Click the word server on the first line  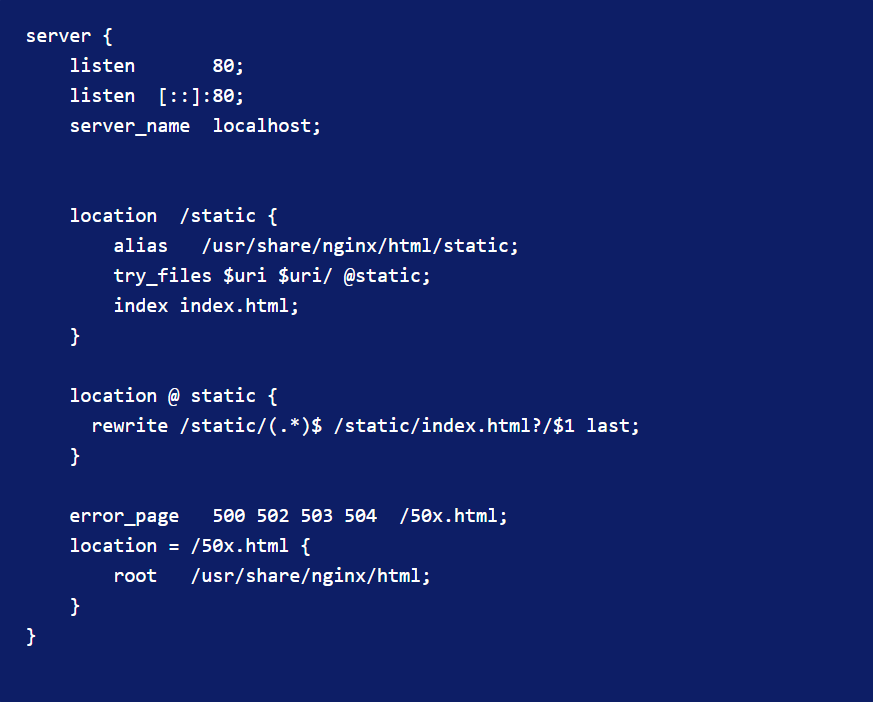pyautogui.click(x=58, y=36)
